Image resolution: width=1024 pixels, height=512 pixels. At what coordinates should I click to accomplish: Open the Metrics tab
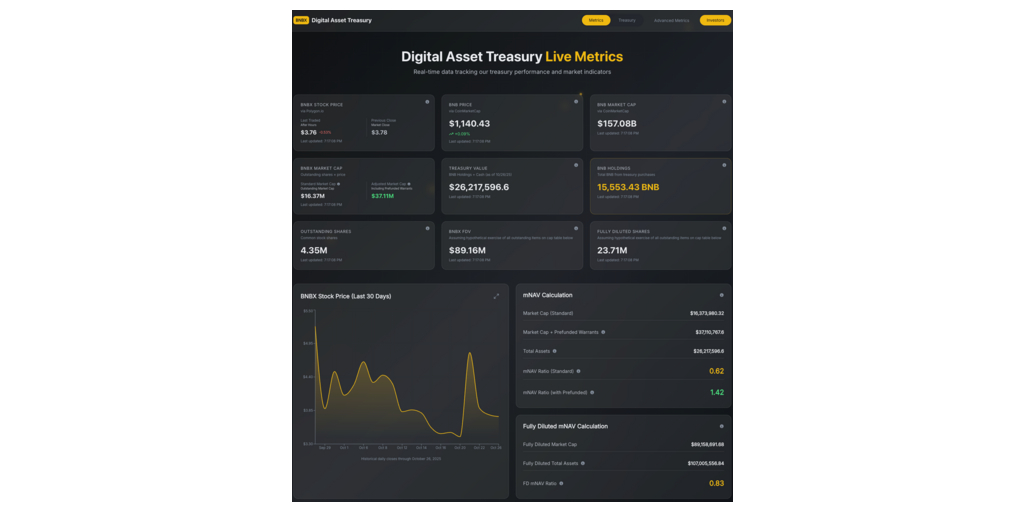(x=596, y=20)
